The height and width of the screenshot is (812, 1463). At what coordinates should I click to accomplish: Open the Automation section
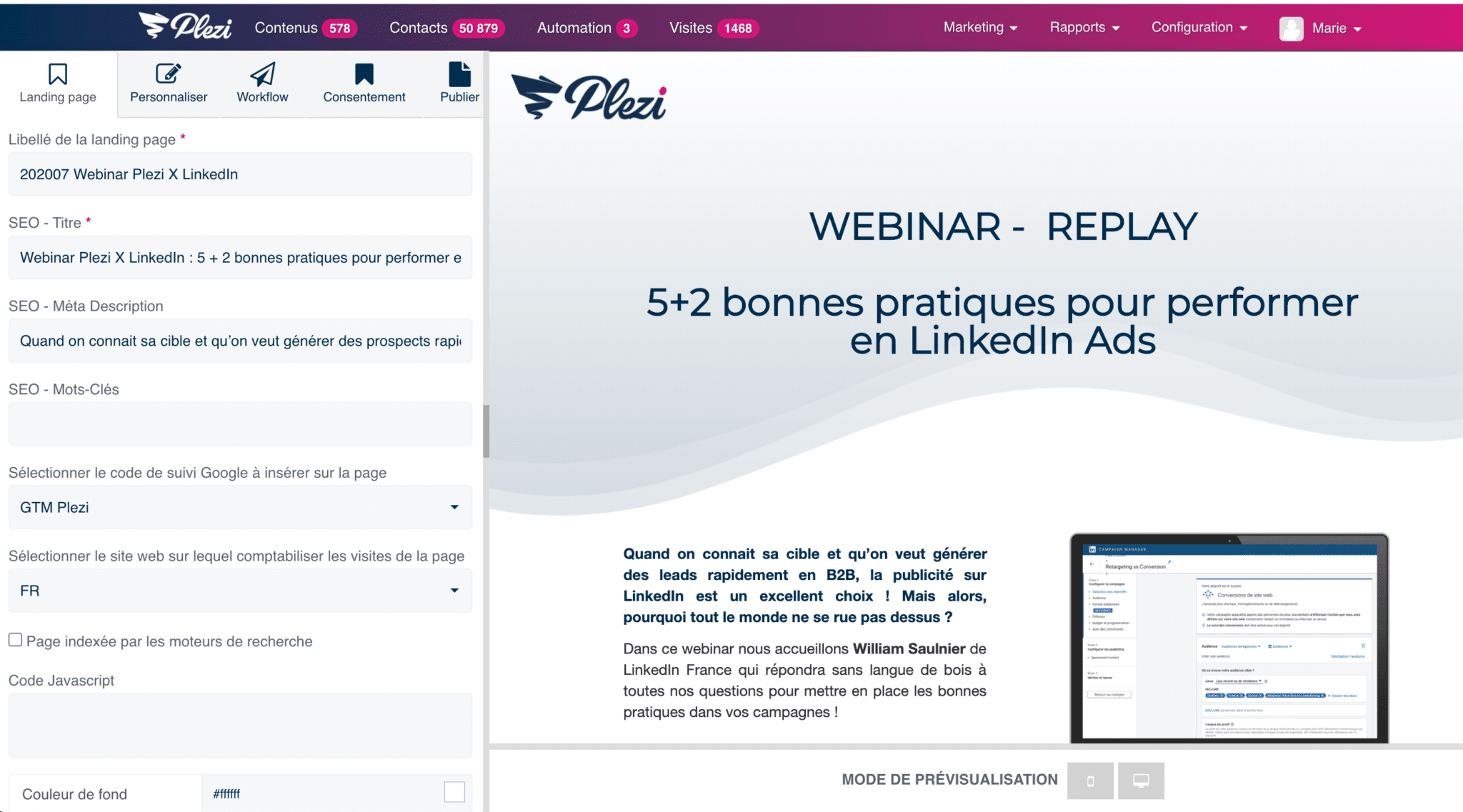[574, 28]
